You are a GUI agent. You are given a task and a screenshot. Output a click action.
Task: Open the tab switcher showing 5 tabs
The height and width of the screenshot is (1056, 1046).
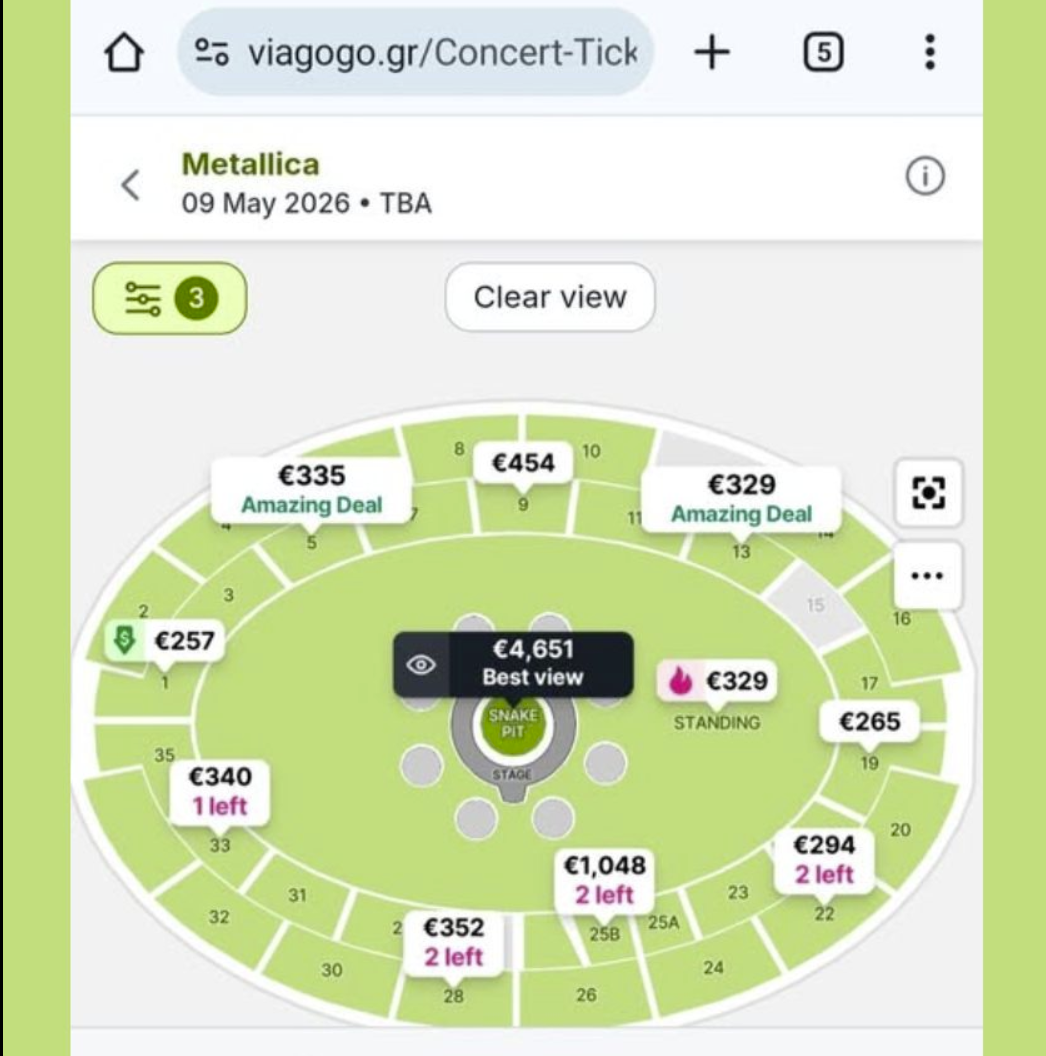(x=824, y=52)
